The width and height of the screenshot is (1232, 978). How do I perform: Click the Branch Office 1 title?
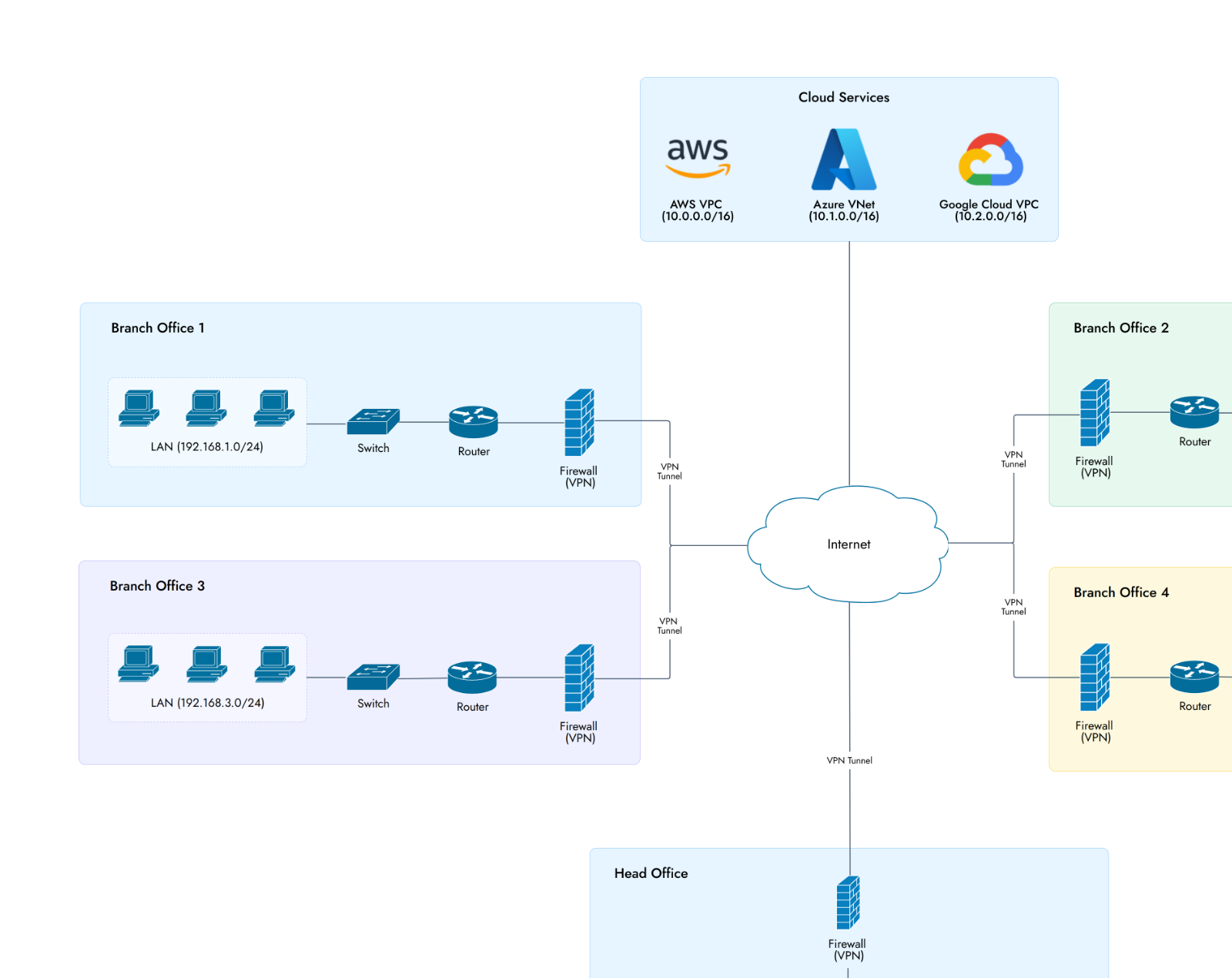click(158, 328)
